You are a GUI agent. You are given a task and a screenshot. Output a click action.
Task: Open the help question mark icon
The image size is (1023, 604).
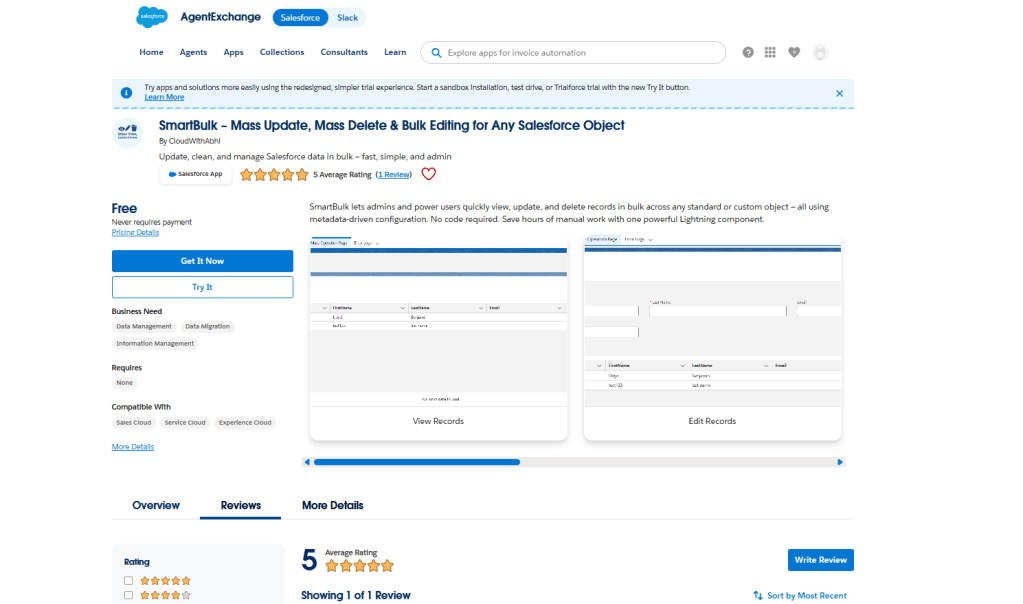748,52
